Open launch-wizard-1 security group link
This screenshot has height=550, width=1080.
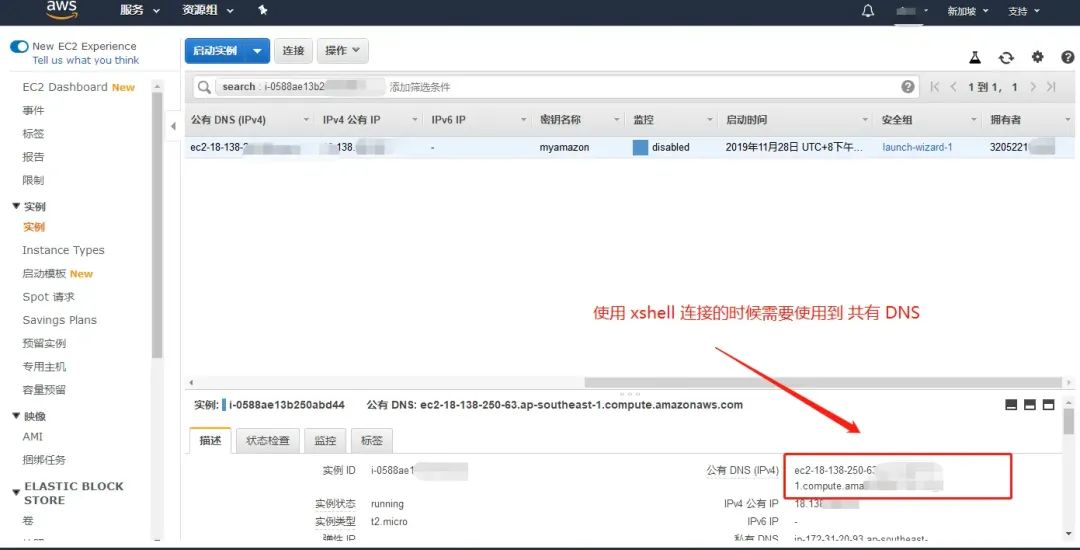[x=917, y=147]
